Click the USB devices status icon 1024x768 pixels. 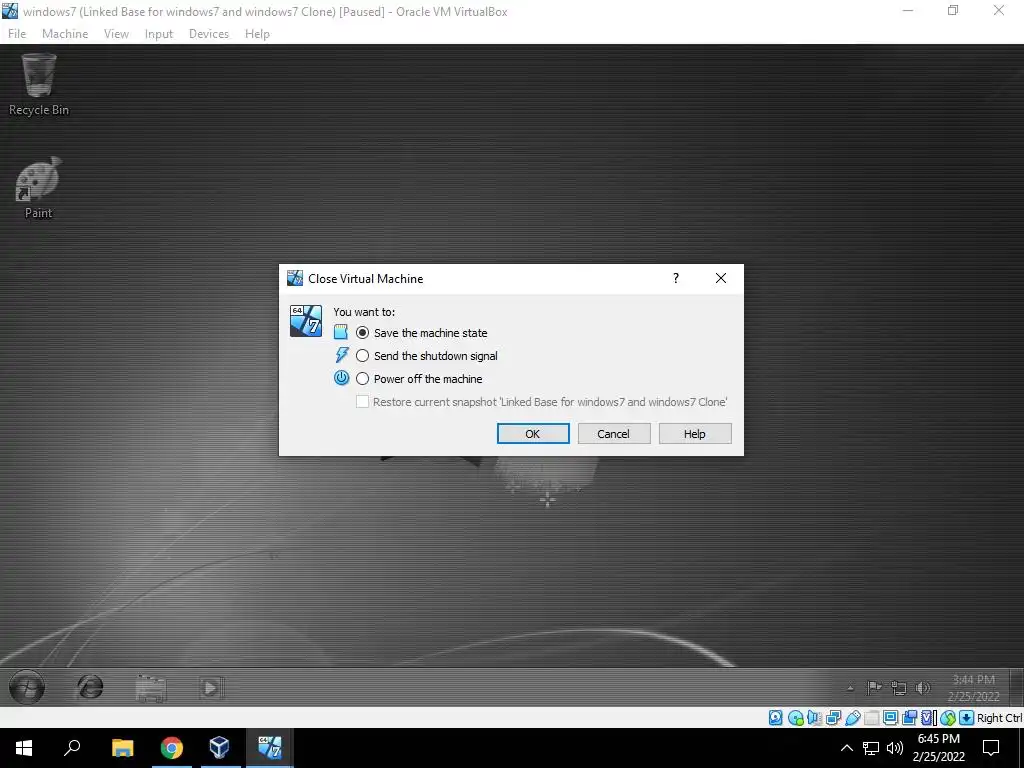(852, 718)
